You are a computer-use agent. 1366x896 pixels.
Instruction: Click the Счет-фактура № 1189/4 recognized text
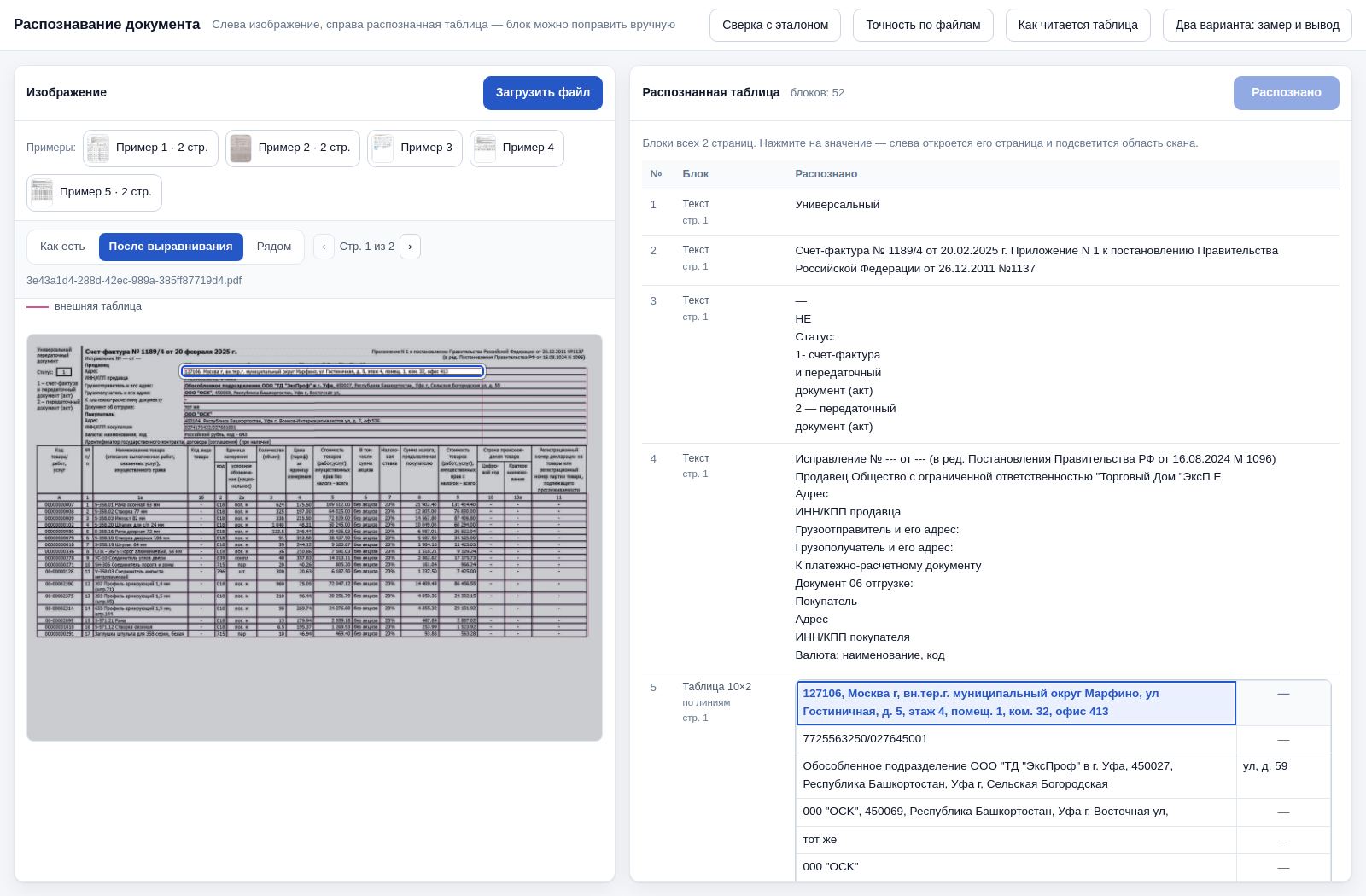pos(1036,259)
